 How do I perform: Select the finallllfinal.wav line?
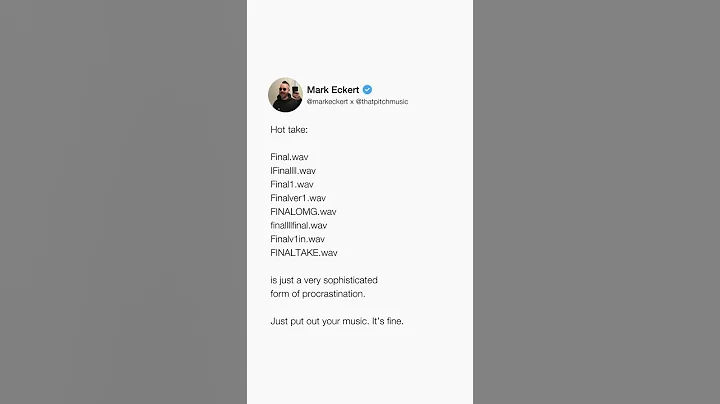tap(298, 225)
